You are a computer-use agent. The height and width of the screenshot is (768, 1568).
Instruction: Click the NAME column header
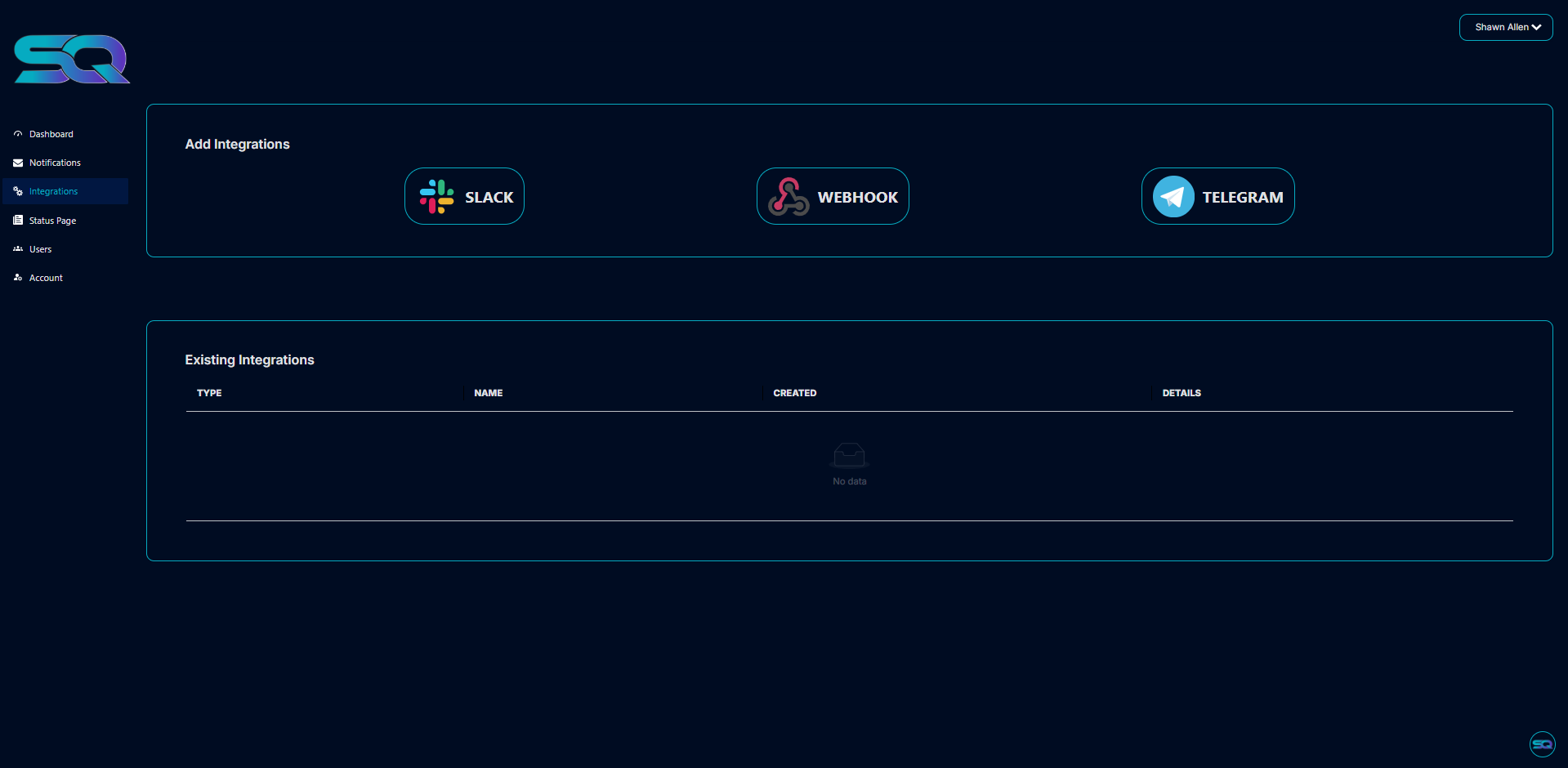489,393
